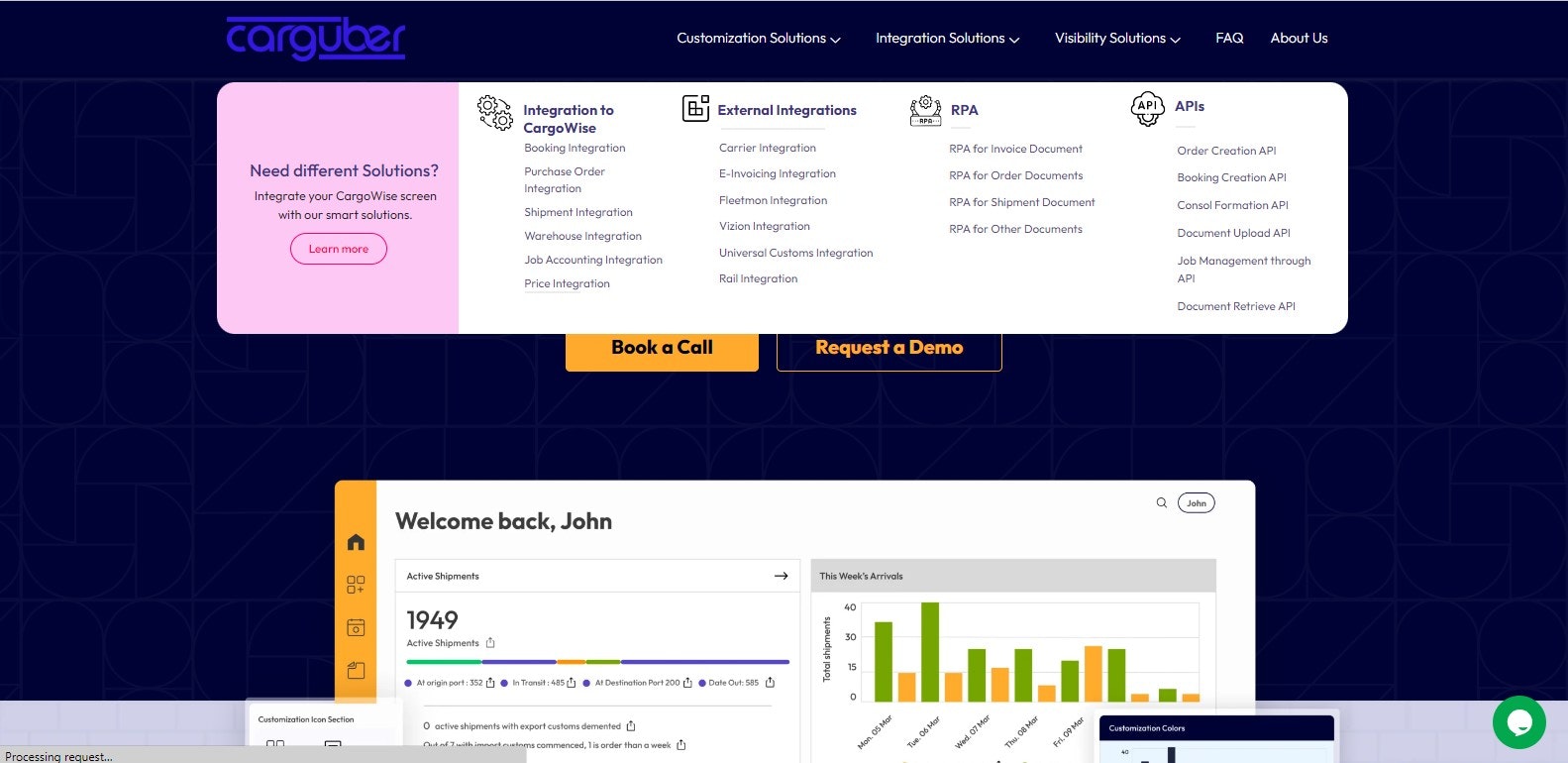The height and width of the screenshot is (763, 1568).
Task: Open Document Upload API link
Action: click(1233, 233)
